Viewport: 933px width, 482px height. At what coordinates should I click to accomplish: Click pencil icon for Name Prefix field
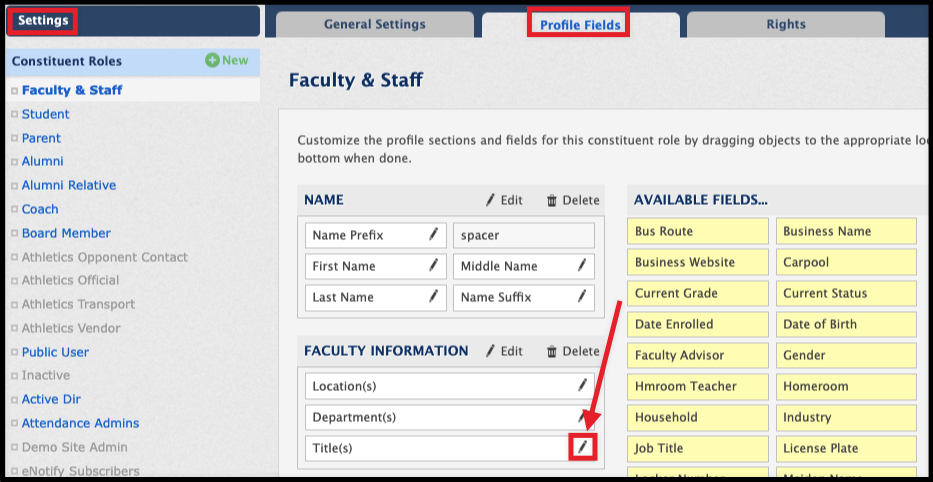(434, 234)
